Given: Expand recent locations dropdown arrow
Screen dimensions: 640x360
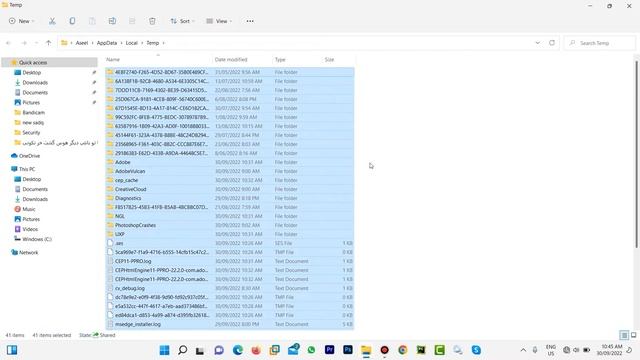Looking at the screenshot, I should coord(36,43).
